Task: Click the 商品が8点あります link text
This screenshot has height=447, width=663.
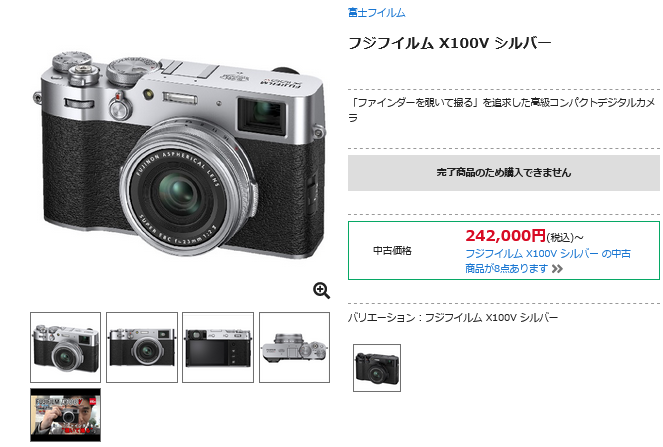Action: [507, 269]
